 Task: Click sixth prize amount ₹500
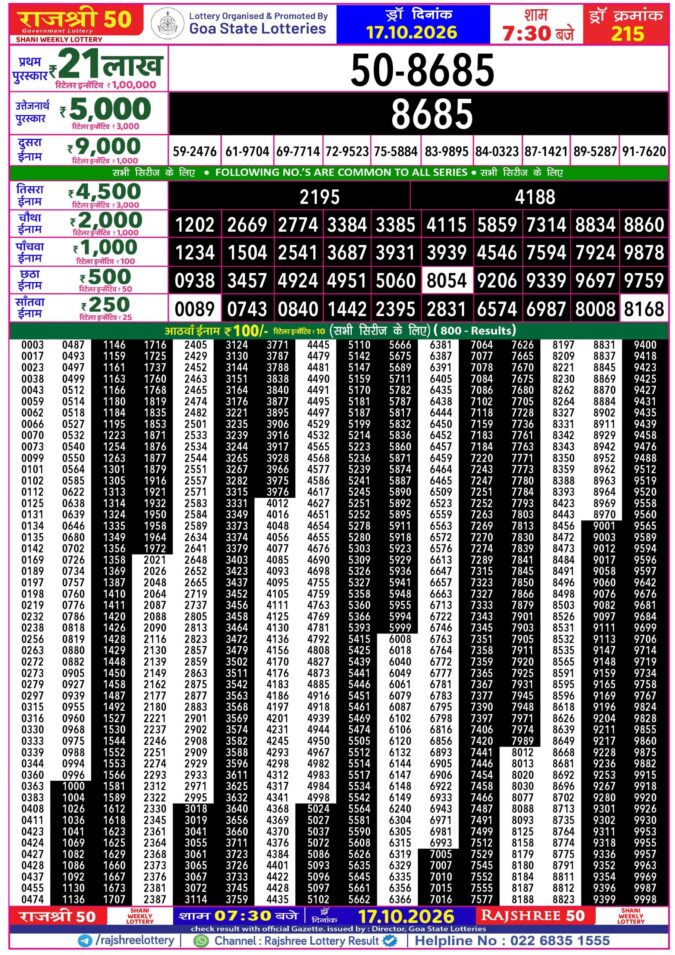105,277
